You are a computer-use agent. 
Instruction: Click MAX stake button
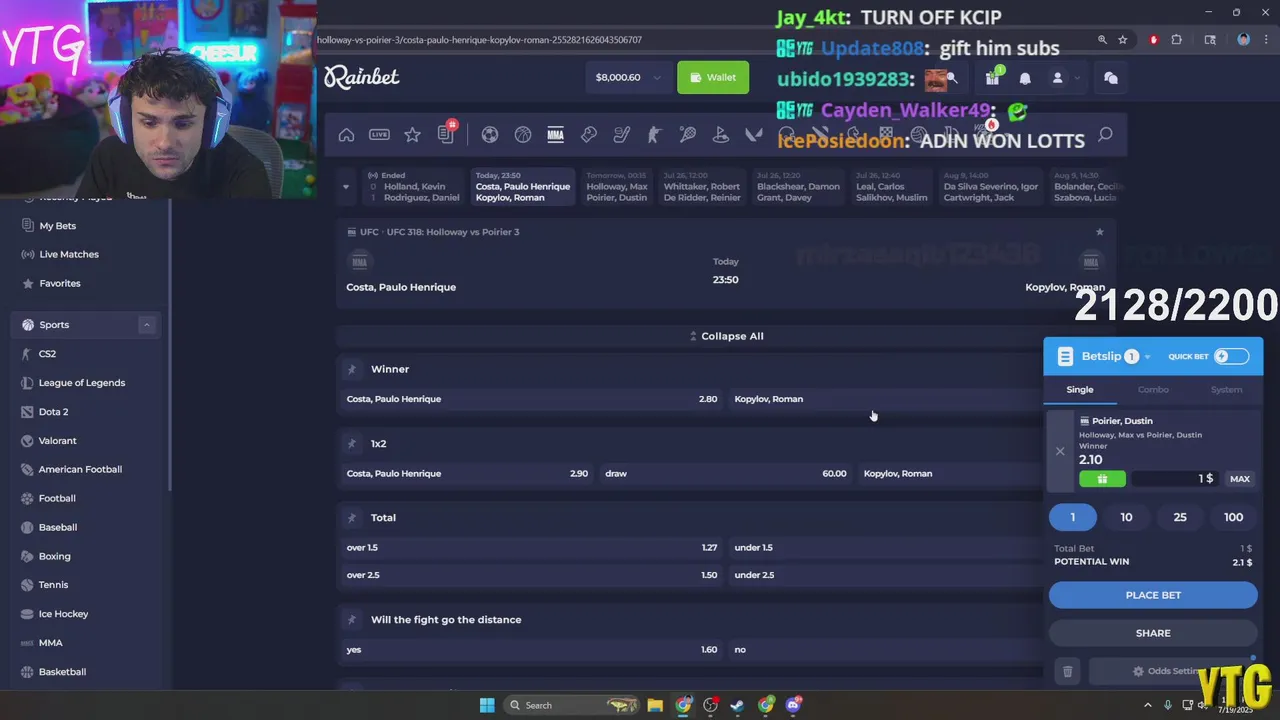click(1240, 479)
